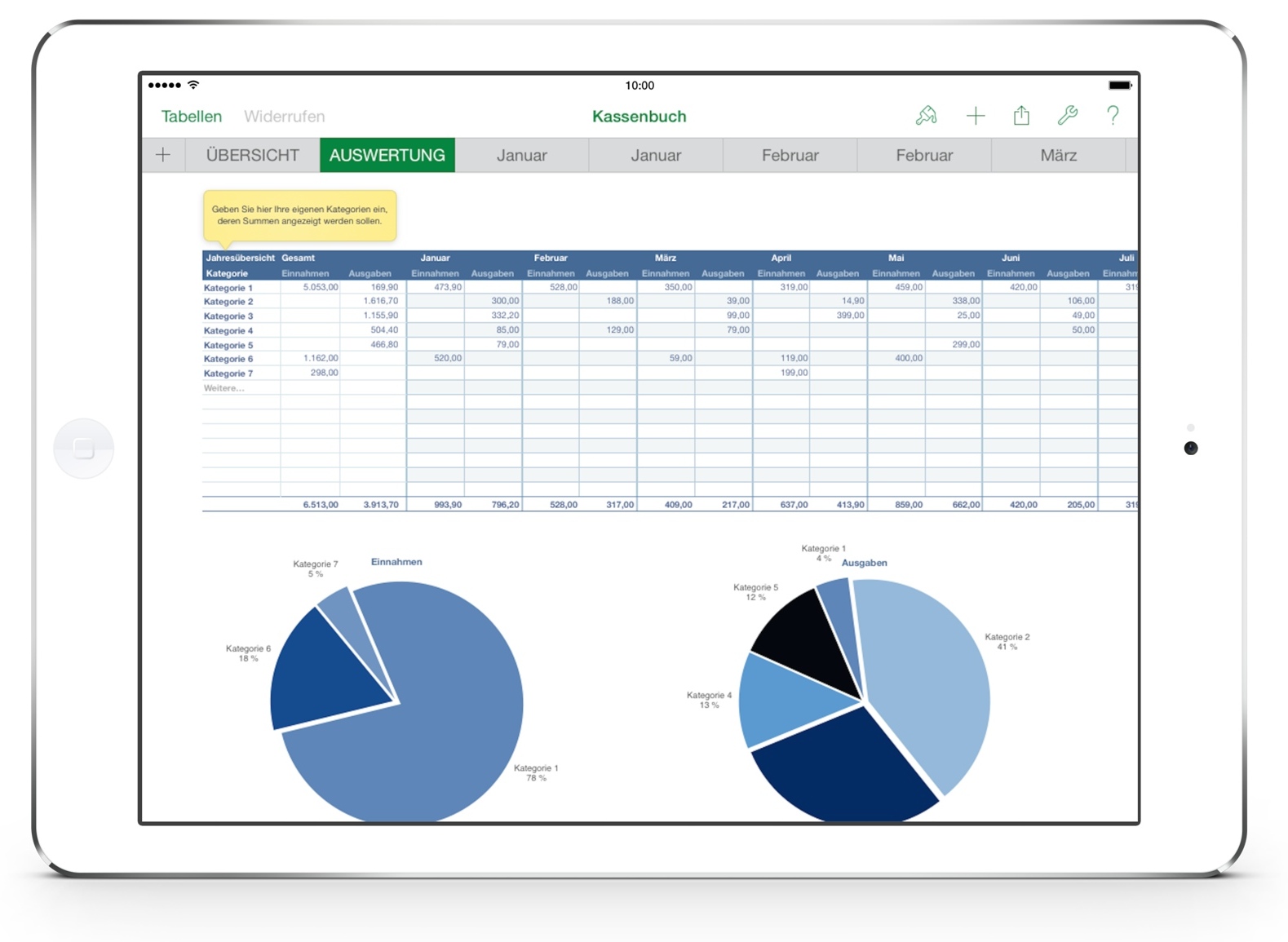Show help via question mark icon
This screenshot has width=1288, height=942.
(1113, 116)
